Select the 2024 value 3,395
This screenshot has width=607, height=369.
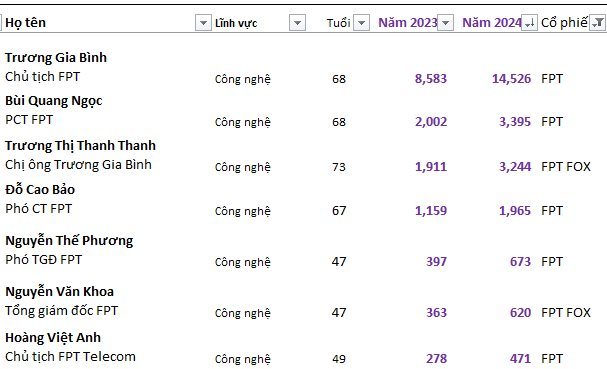tap(515, 122)
